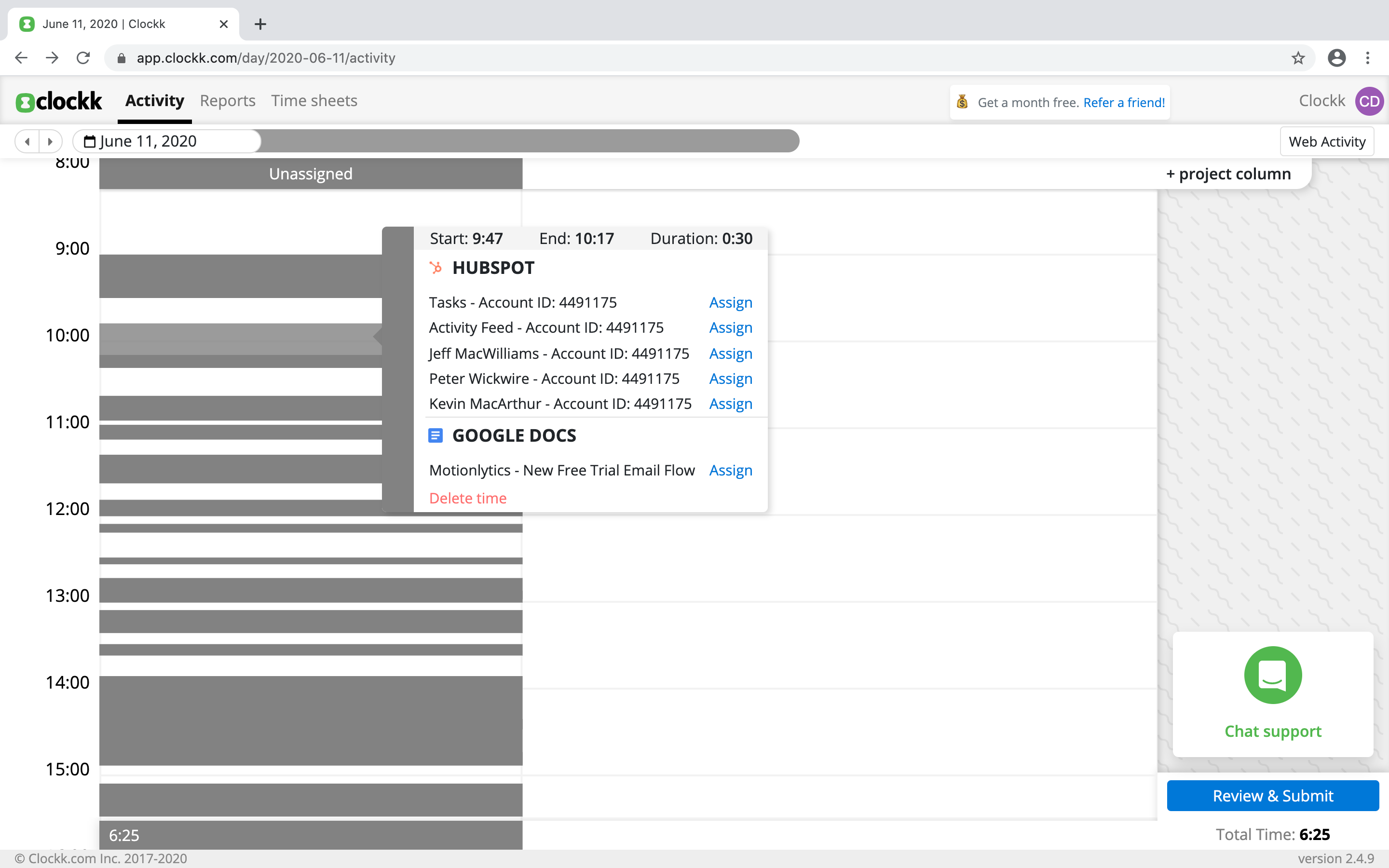This screenshot has width=1389, height=868.
Task: Go to next day arrow
Action: pos(51,141)
